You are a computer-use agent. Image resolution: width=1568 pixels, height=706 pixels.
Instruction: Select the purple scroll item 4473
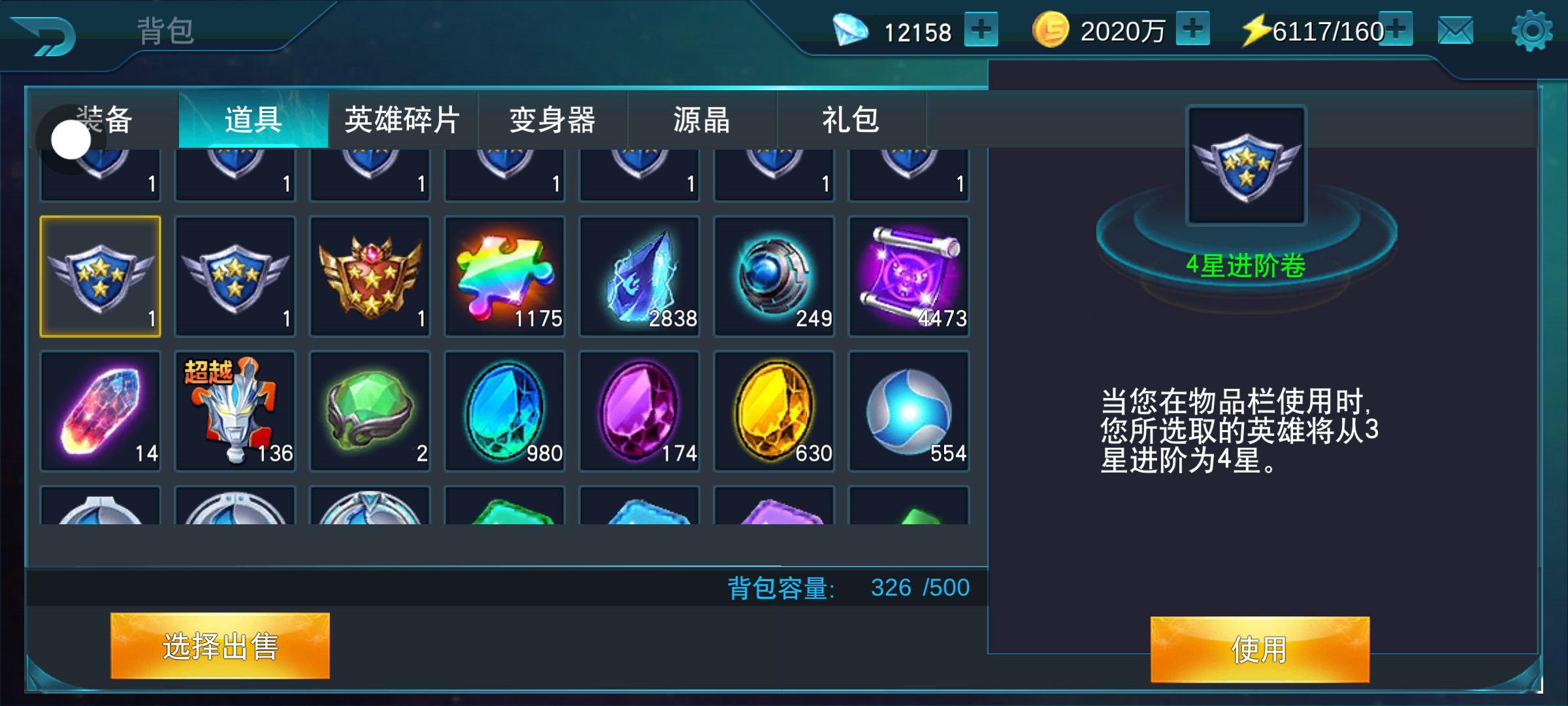pos(908,277)
